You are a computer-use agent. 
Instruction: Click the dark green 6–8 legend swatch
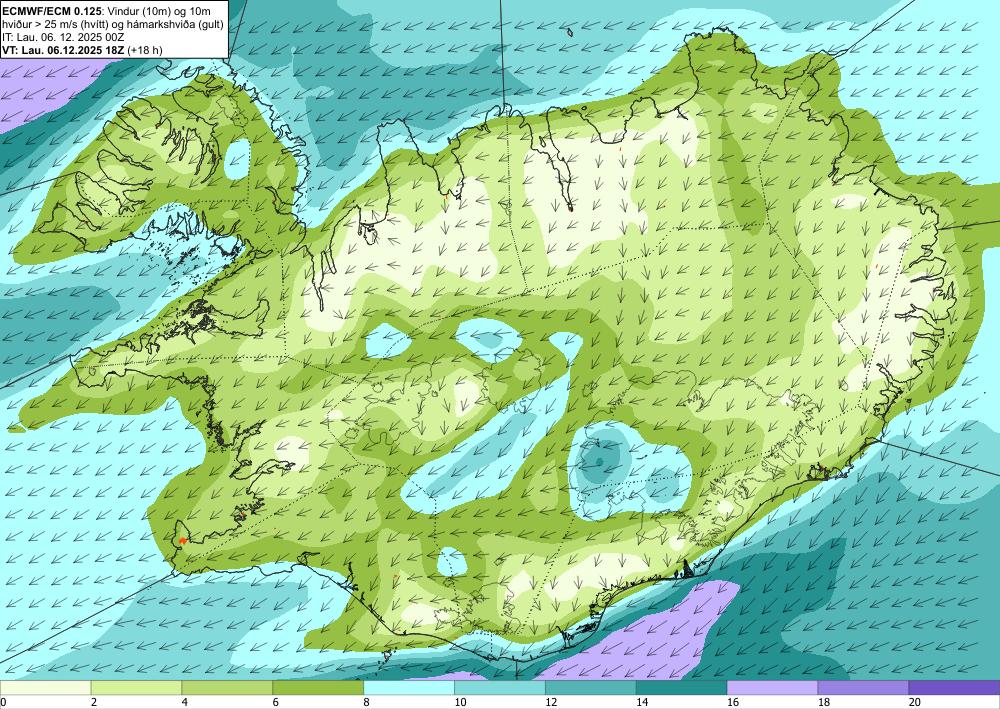click(x=318, y=688)
